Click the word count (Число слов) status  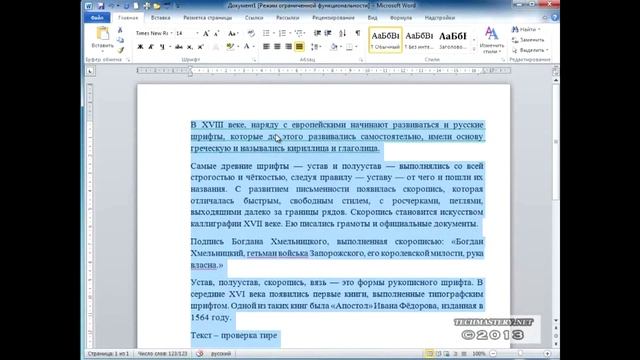click(x=162, y=353)
